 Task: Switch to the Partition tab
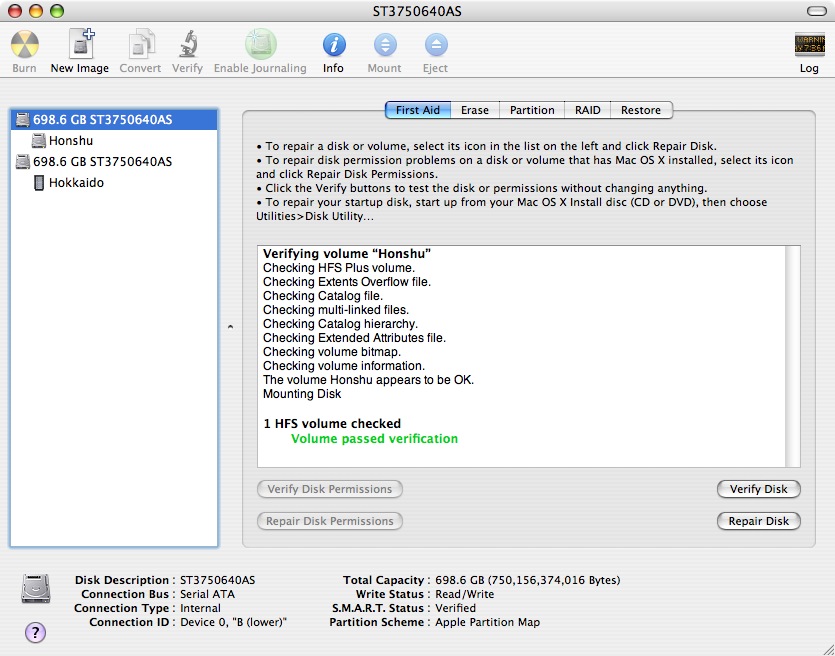(532, 110)
